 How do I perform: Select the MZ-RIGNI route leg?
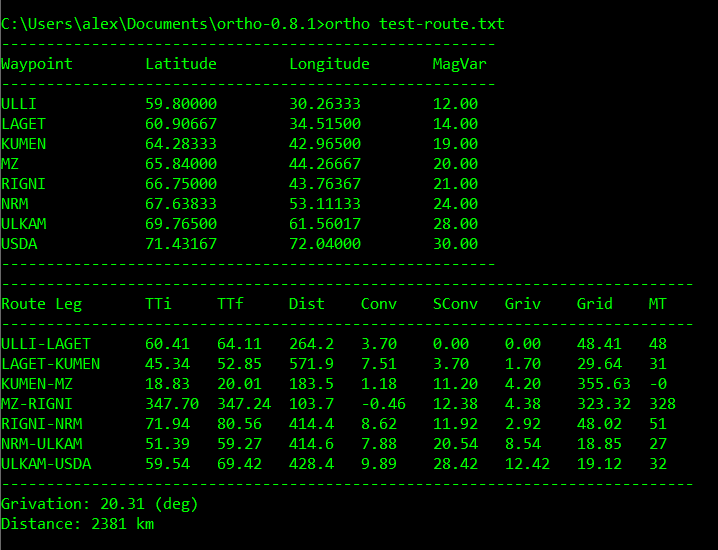click(37, 404)
